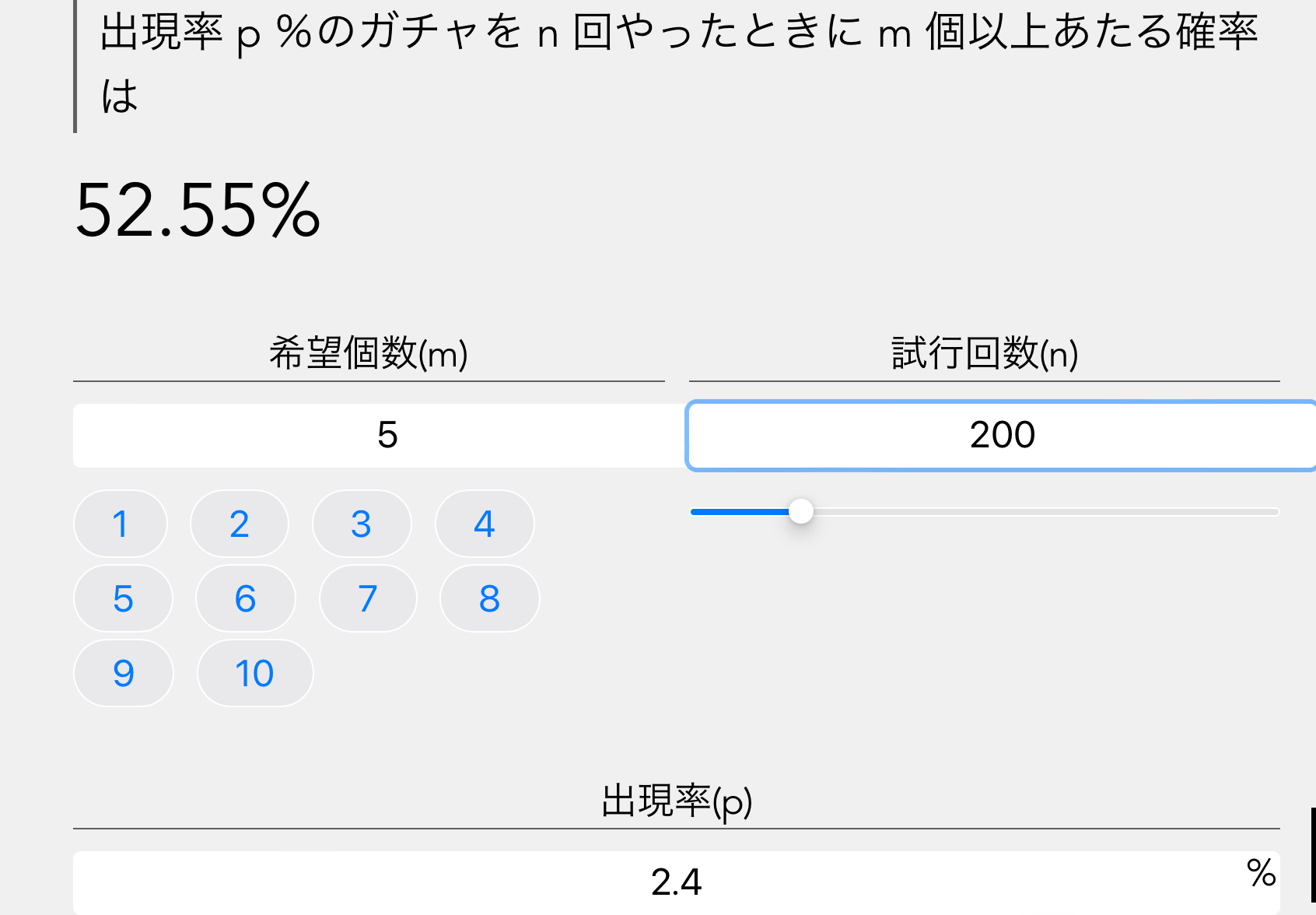1316x915 pixels.
Task: Select desired count preset 6
Action: coord(245,598)
